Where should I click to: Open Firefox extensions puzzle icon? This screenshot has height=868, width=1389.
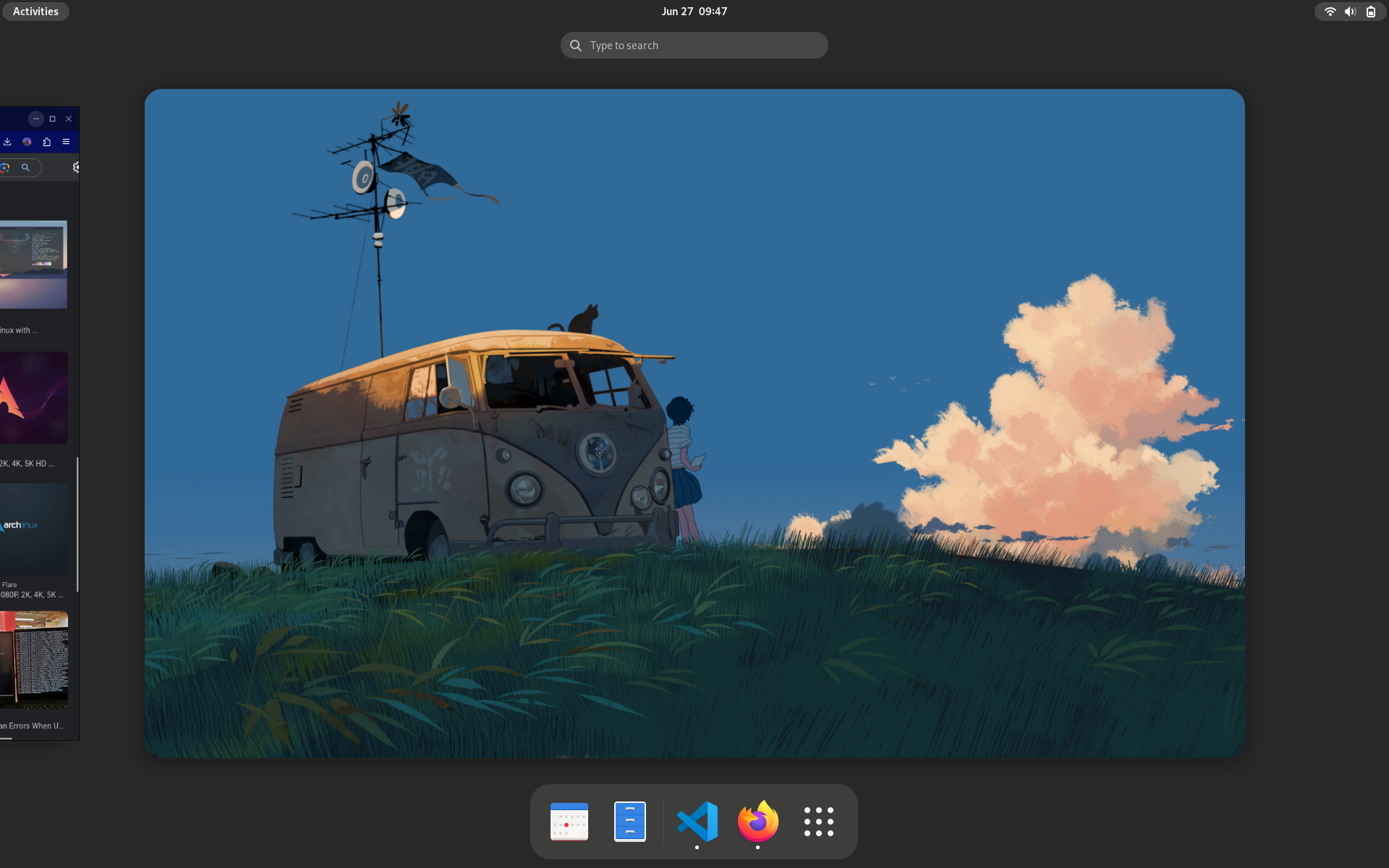coord(46,142)
